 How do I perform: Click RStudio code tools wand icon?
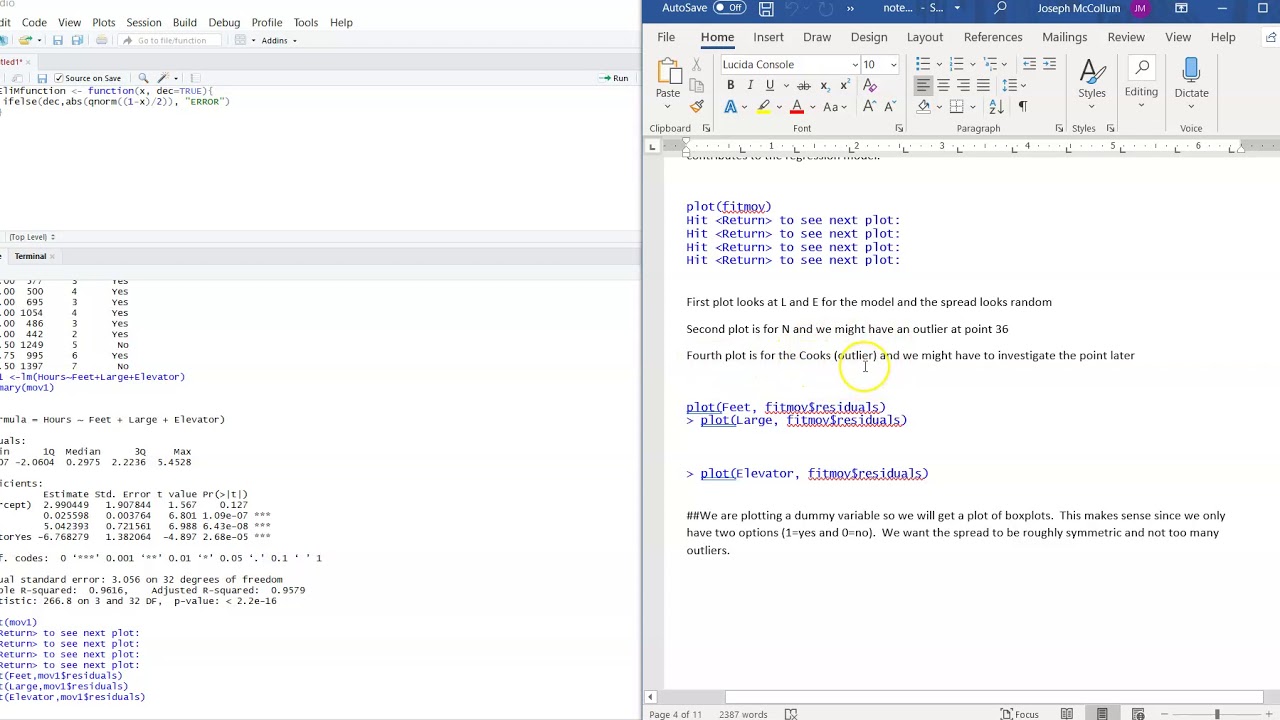[163, 78]
